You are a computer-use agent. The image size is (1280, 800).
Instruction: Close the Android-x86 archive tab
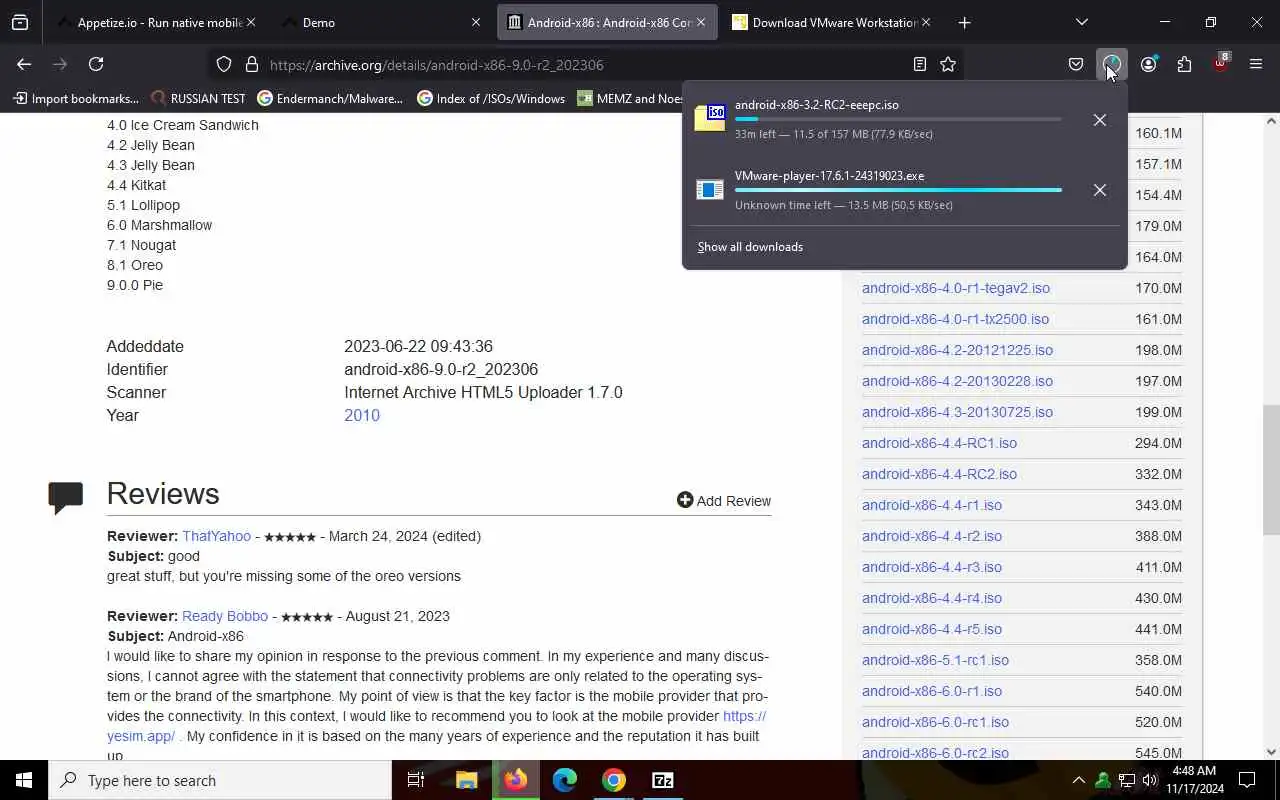(701, 22)
